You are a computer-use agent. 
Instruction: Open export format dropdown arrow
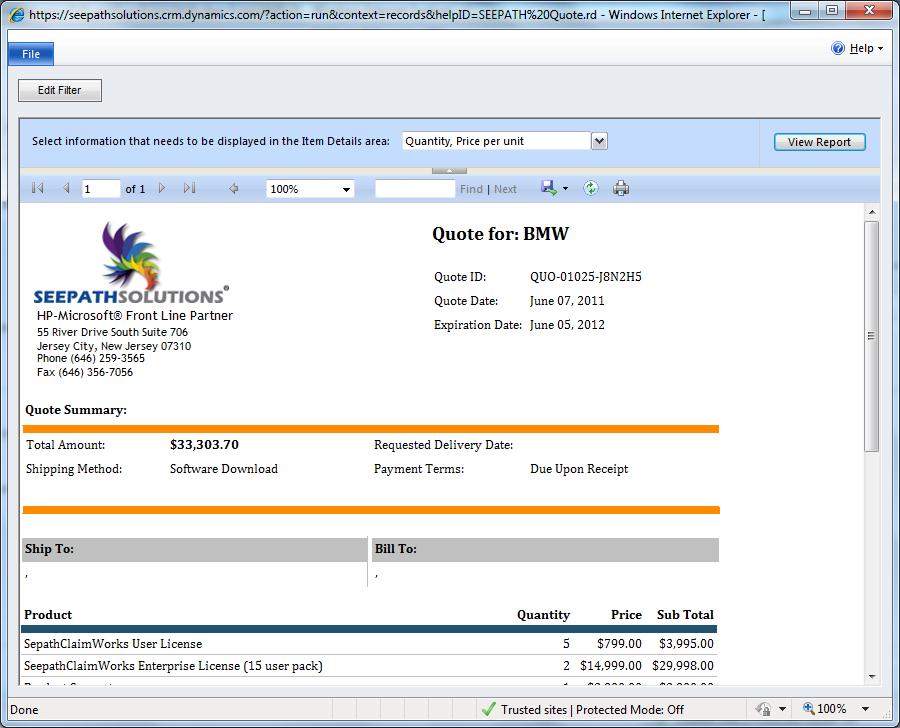click(x=565, y=189)
